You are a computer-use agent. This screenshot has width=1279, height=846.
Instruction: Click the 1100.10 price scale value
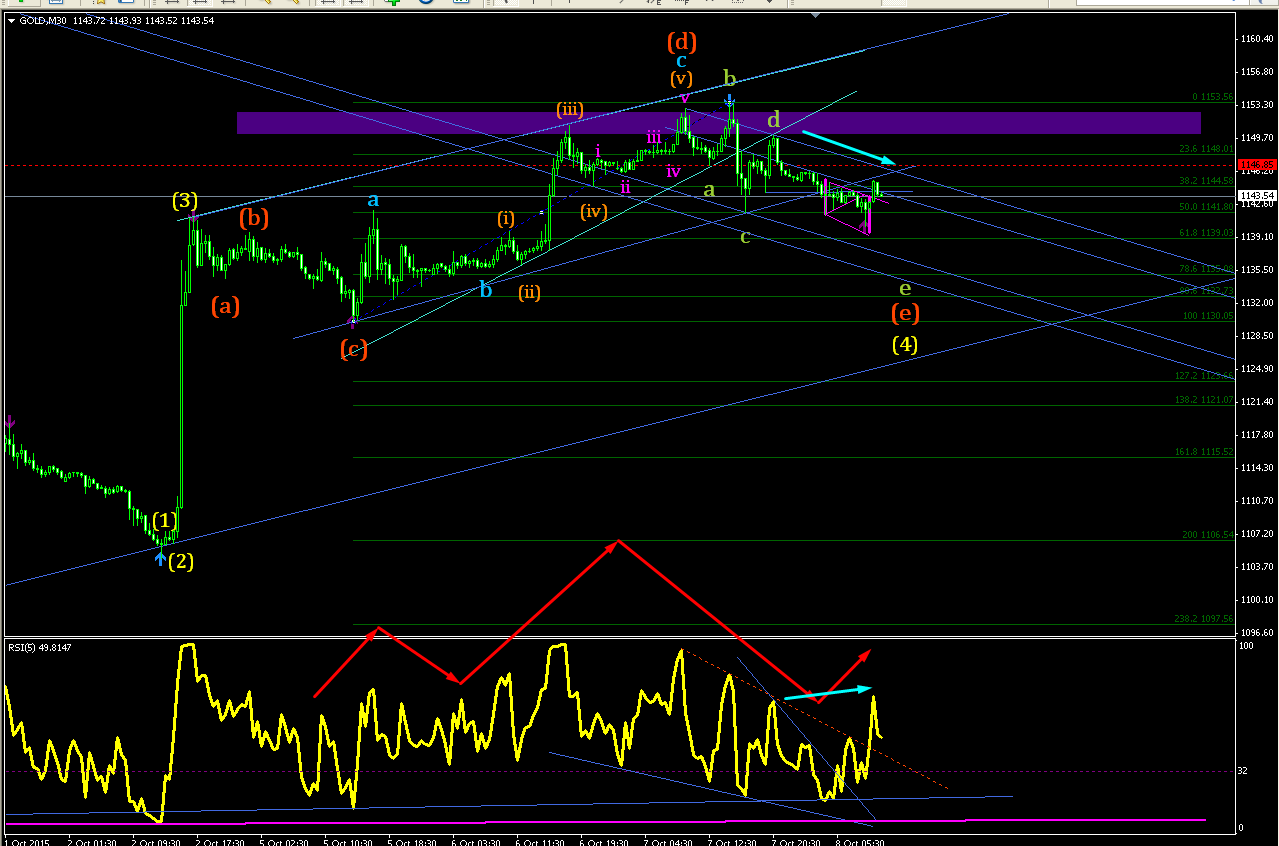click(x=1256, y=599)
